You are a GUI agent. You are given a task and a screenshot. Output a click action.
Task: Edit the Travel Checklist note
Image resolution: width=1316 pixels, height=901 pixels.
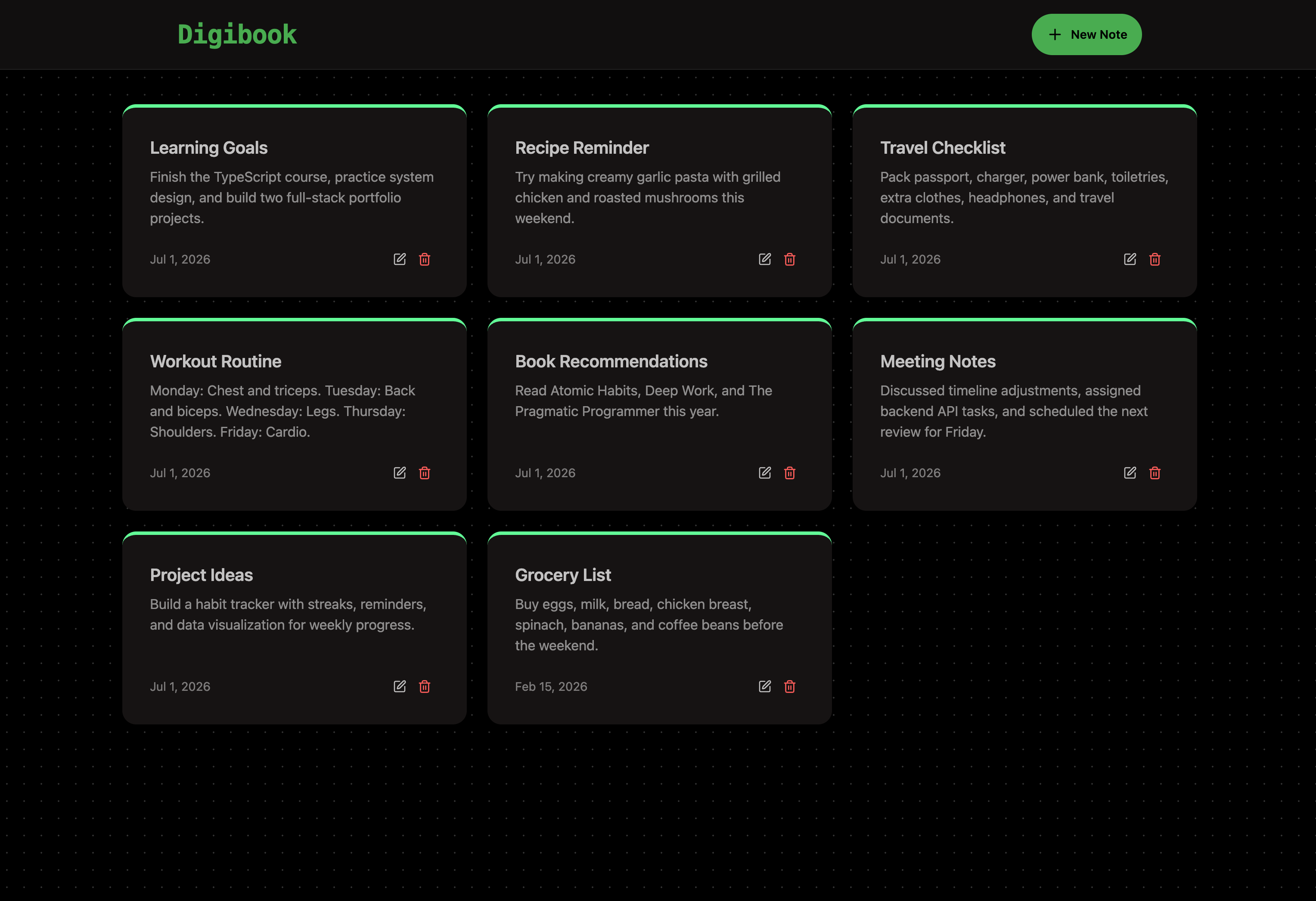pyautogui.click(x=1130, y=259)
